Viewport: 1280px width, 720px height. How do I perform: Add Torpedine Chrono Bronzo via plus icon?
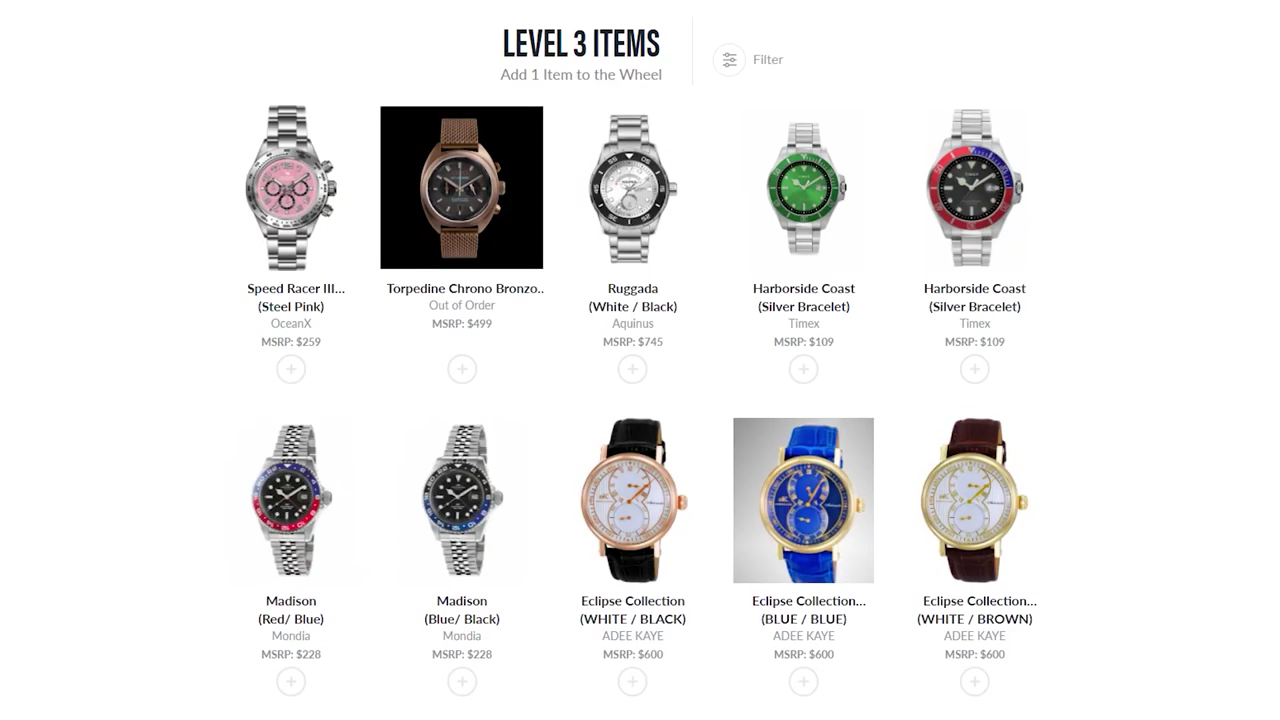(462, 369)
